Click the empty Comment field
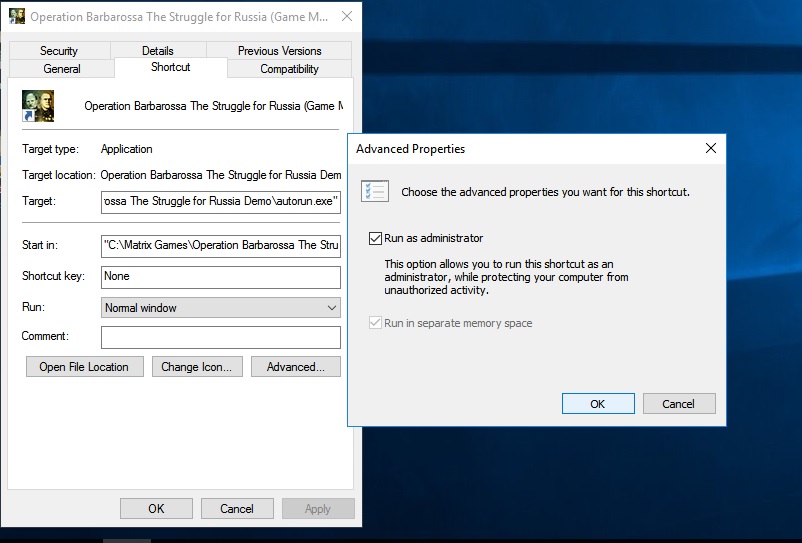This screenshot has height=543, width=802. (x=221, y=337)
